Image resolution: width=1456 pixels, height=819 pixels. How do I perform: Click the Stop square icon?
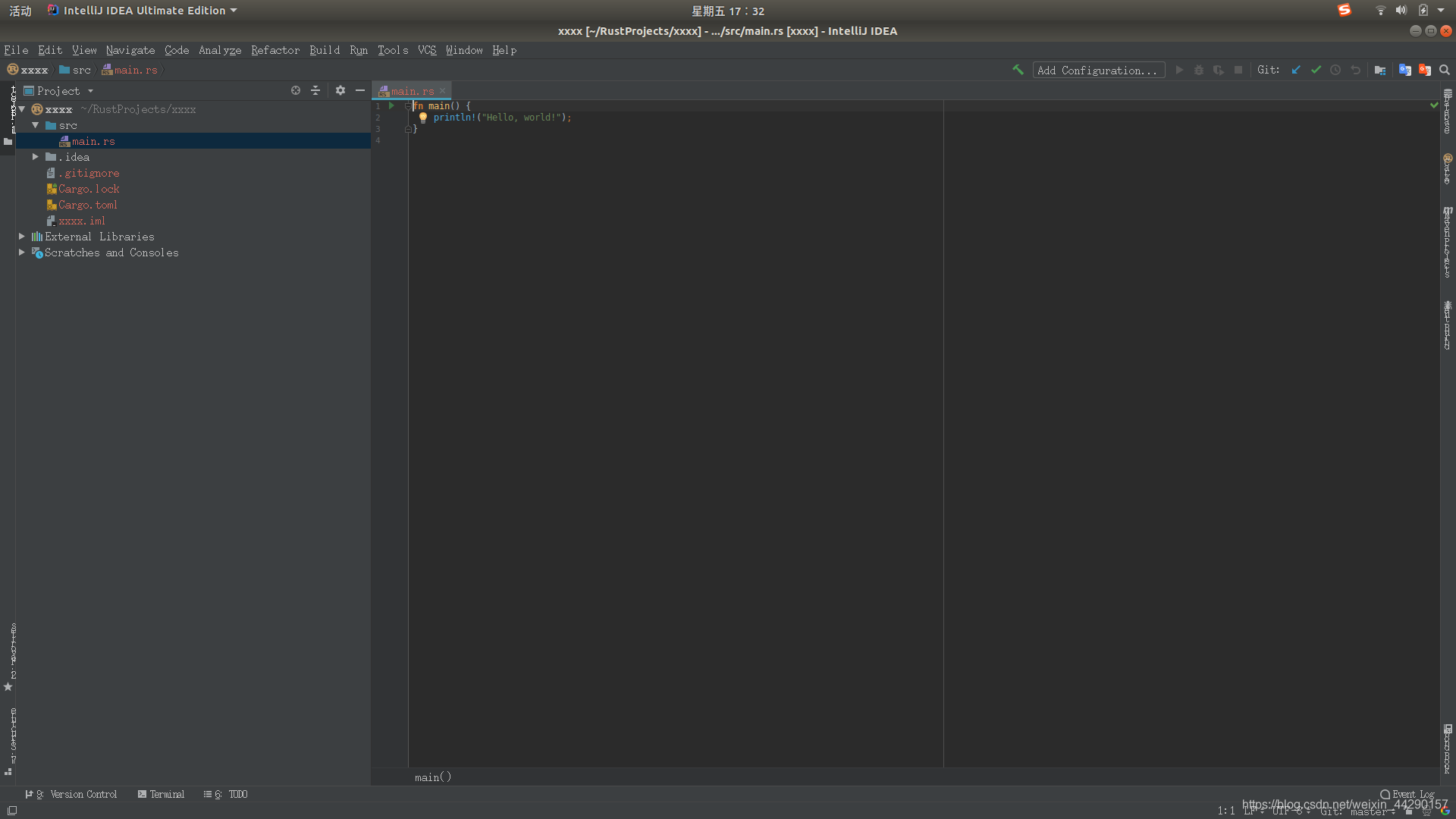coord(1238,70)
